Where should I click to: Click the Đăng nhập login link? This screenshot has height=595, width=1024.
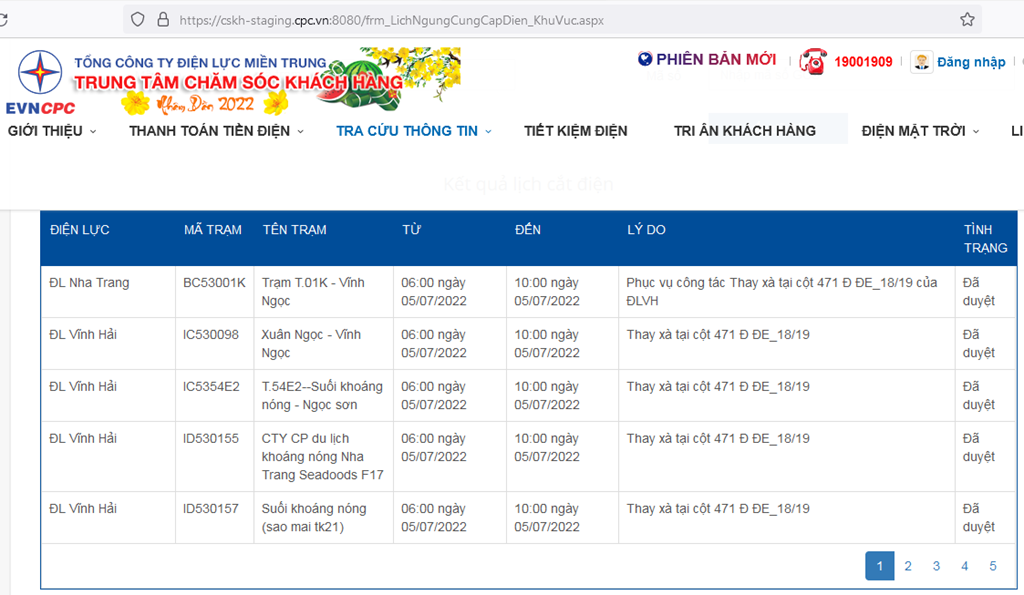(971, 62)
